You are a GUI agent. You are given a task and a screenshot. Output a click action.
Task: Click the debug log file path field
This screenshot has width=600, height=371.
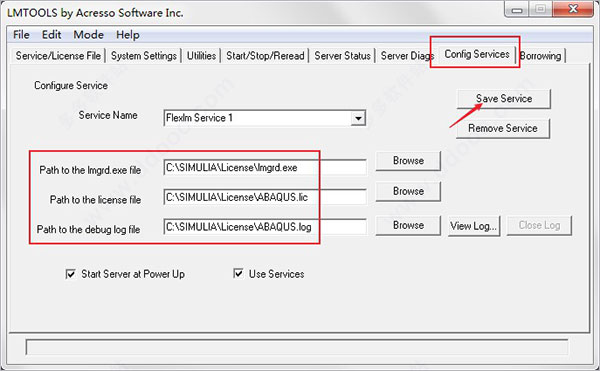tap(265, 227)
